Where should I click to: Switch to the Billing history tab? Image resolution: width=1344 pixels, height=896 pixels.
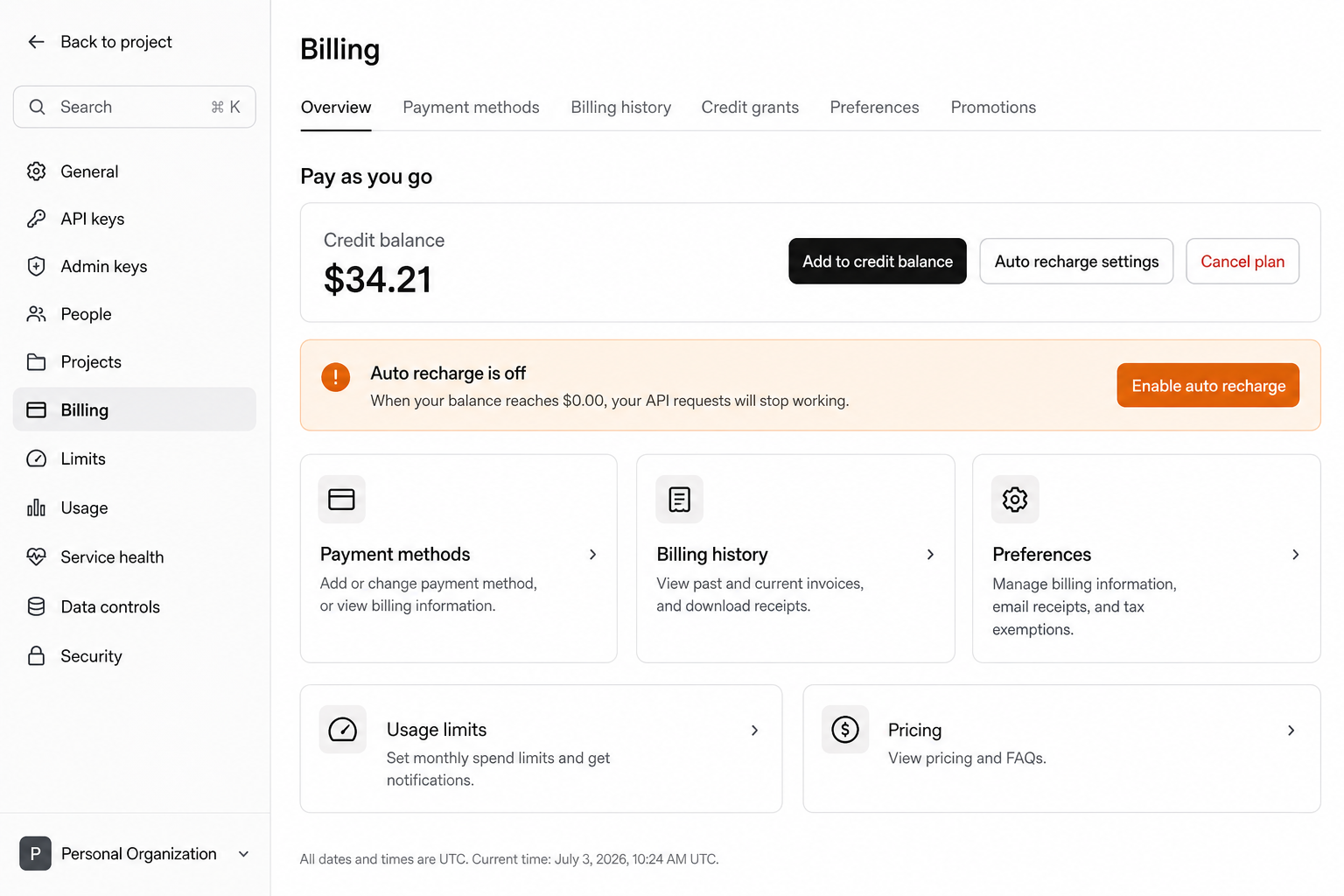pyautogui.click(x=621, y=108)
